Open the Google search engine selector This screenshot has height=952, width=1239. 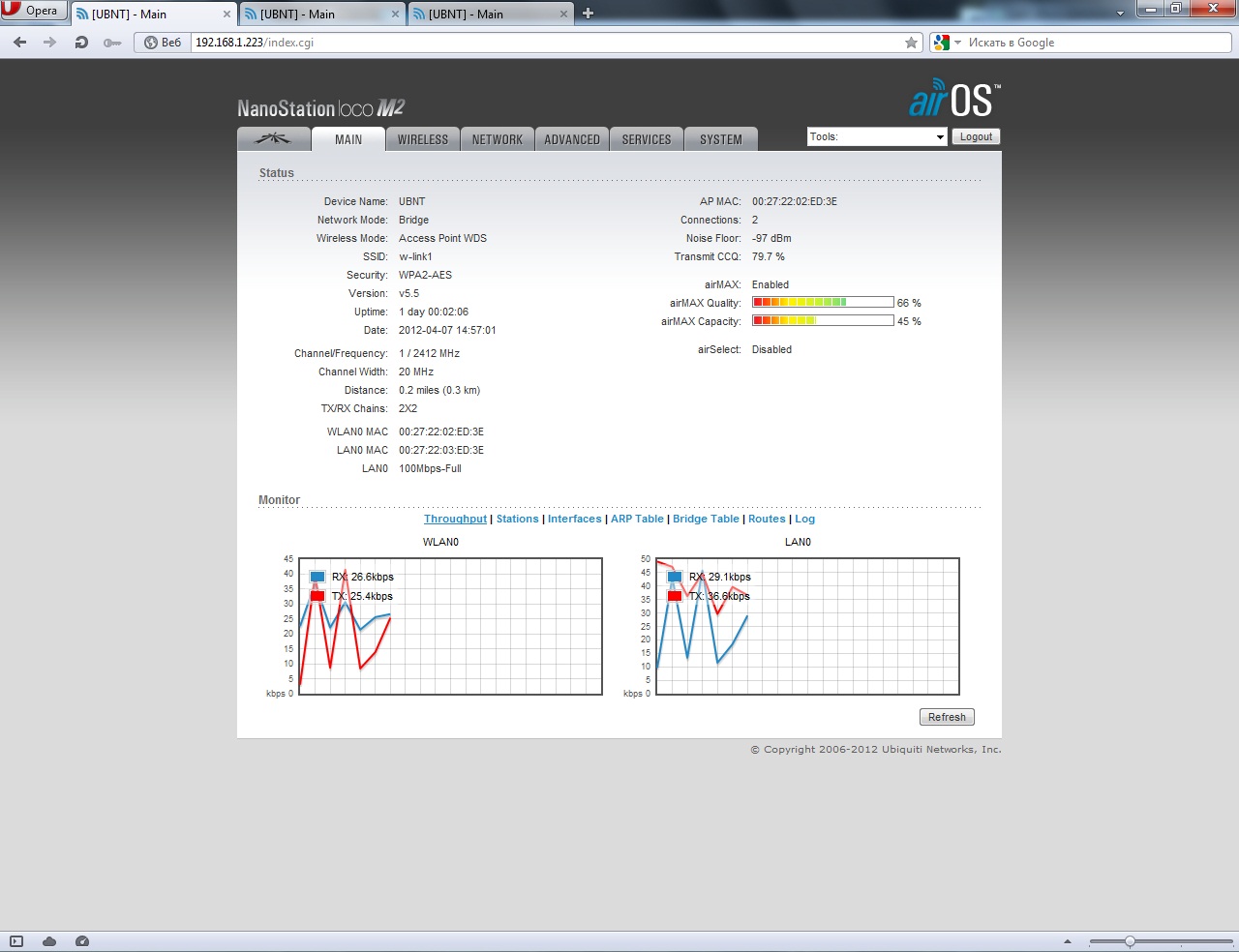click(x=947, y=43)
